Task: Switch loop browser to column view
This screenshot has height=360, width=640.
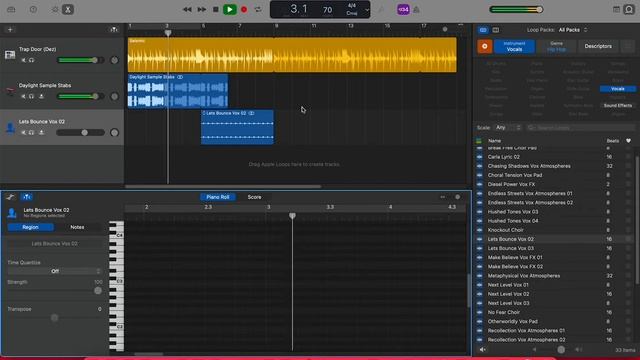Action: (496, 30)
